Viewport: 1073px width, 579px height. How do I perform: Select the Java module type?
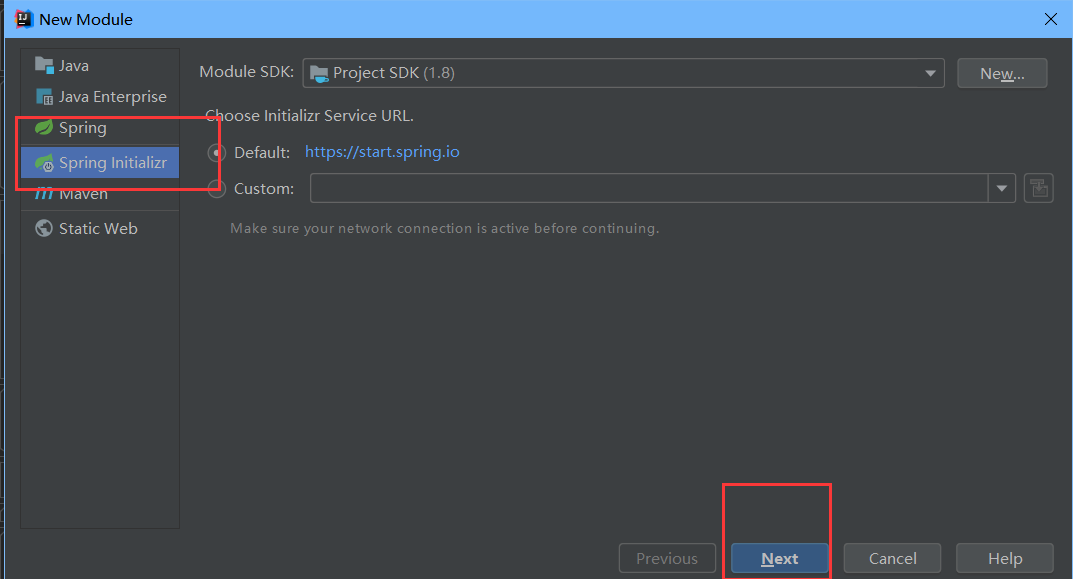[100, 66]
